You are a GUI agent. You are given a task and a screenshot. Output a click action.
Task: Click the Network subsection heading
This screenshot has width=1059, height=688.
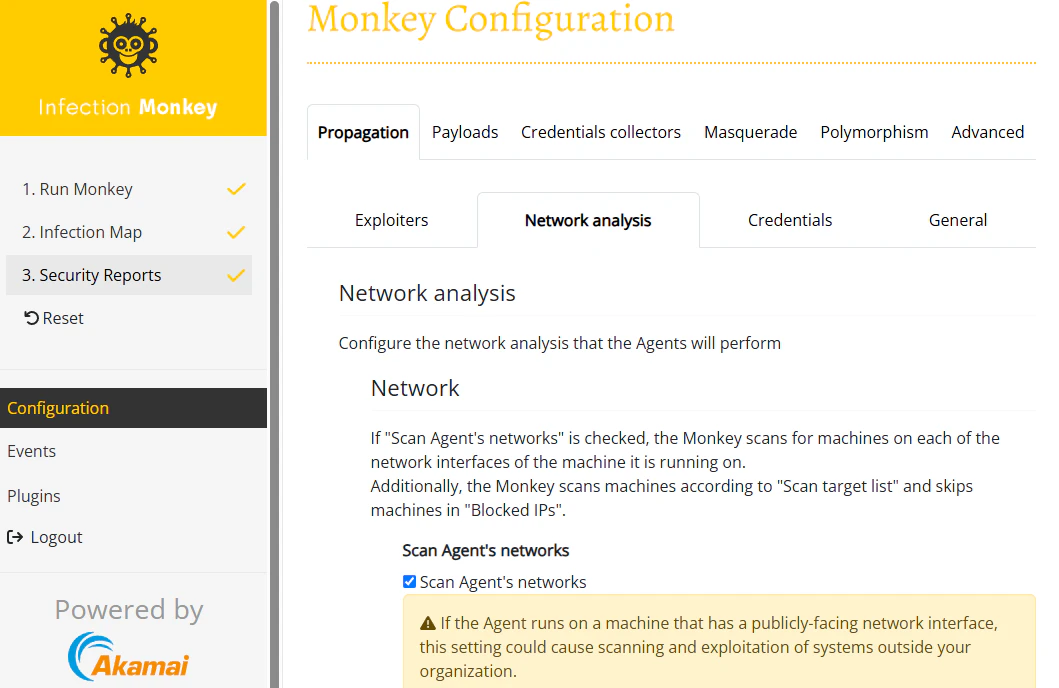pos(415,388)
